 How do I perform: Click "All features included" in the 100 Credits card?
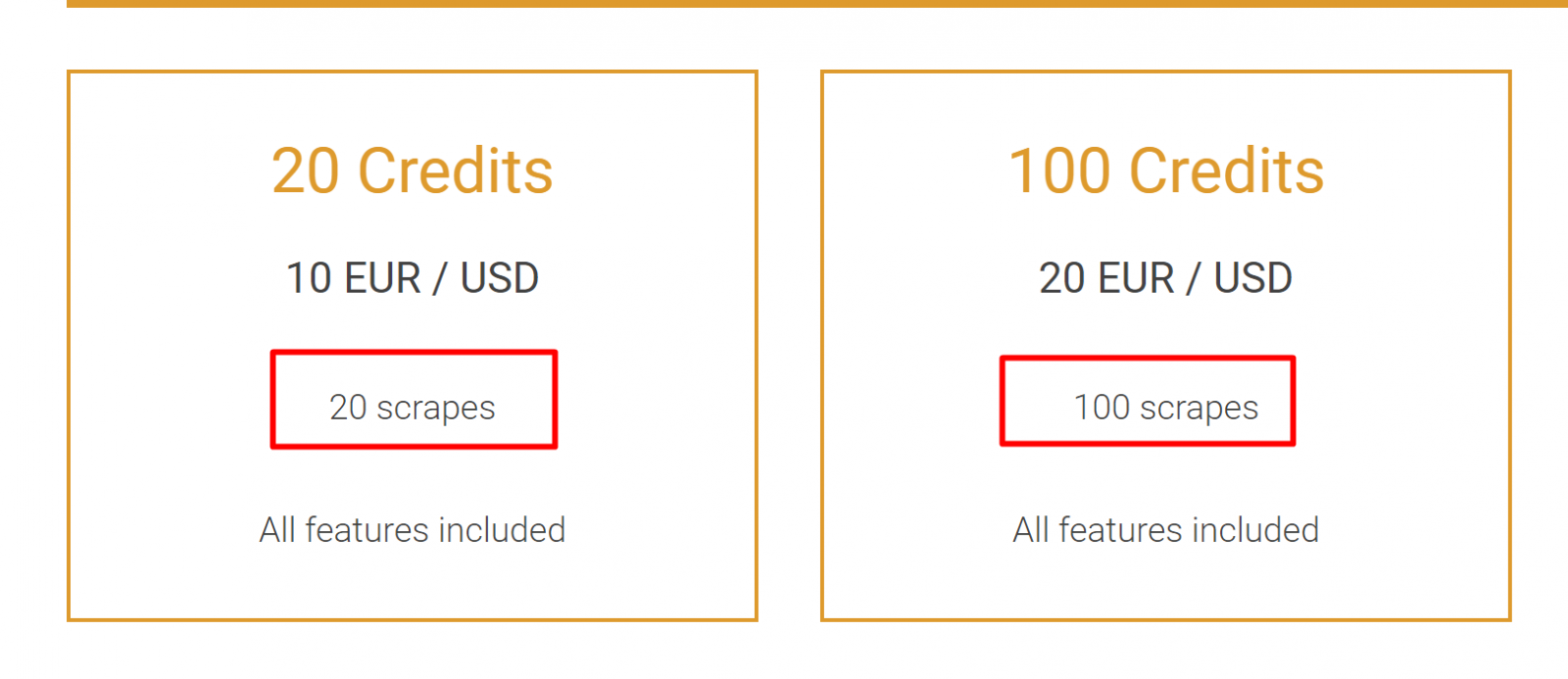click(1165, 530)
